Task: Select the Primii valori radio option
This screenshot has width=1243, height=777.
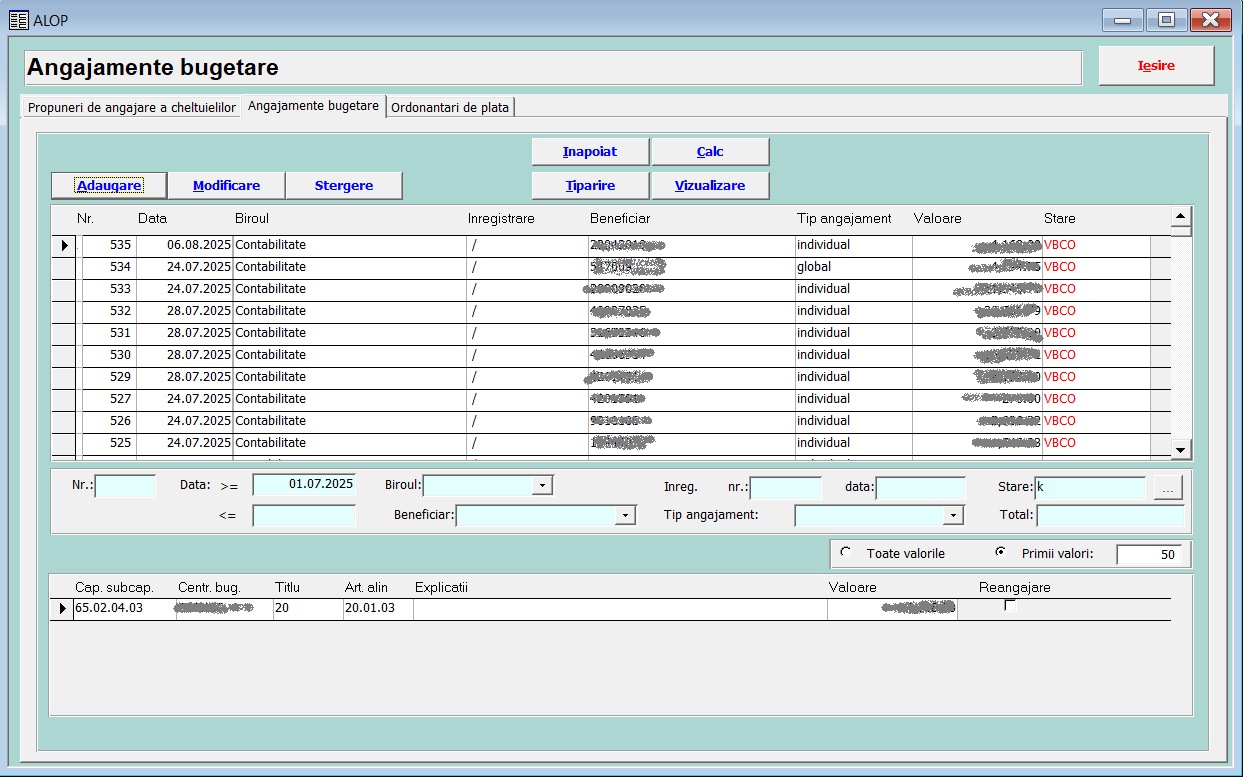Action: point(1000,553)
